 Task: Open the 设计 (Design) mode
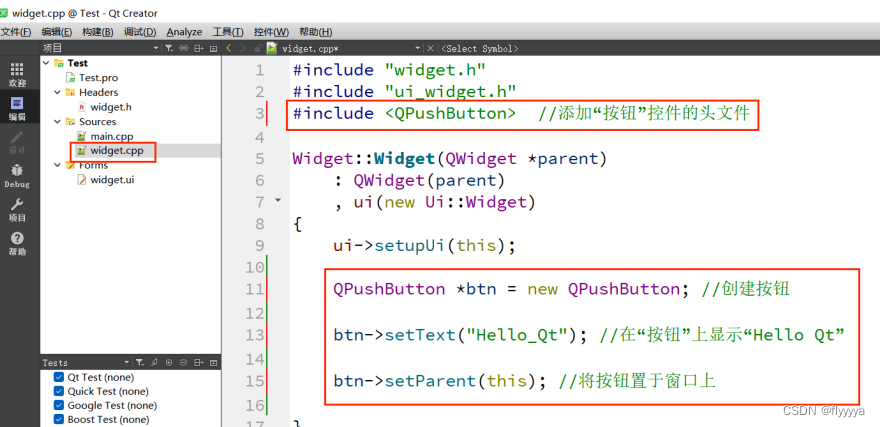pos(17,143)
